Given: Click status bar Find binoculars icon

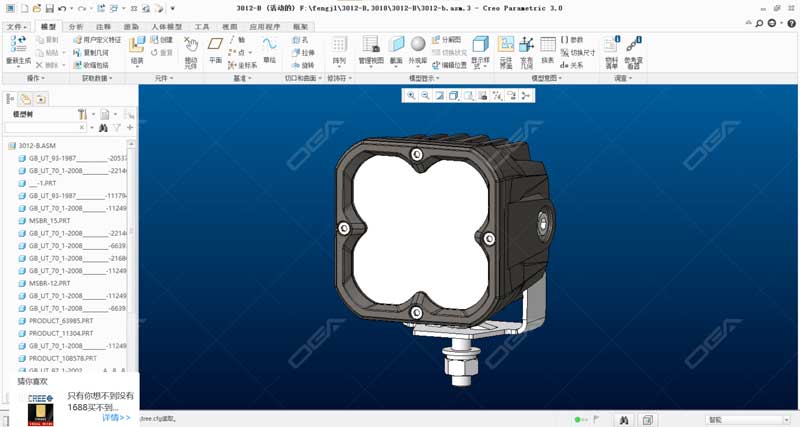Looking at the screenshot, I should [x=623, y=420].
